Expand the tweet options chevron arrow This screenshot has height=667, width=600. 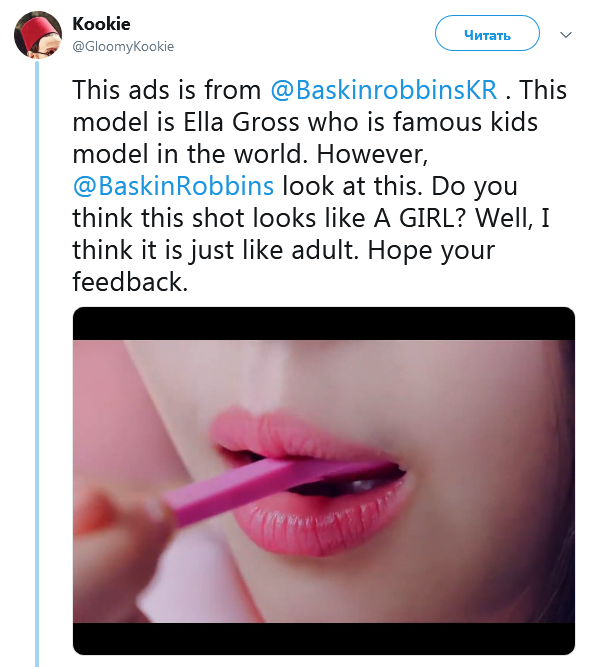[566, 35]
